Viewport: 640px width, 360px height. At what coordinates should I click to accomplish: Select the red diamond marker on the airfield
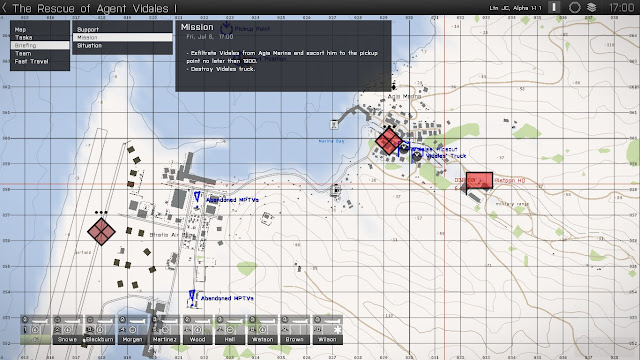tap(101, 231)
